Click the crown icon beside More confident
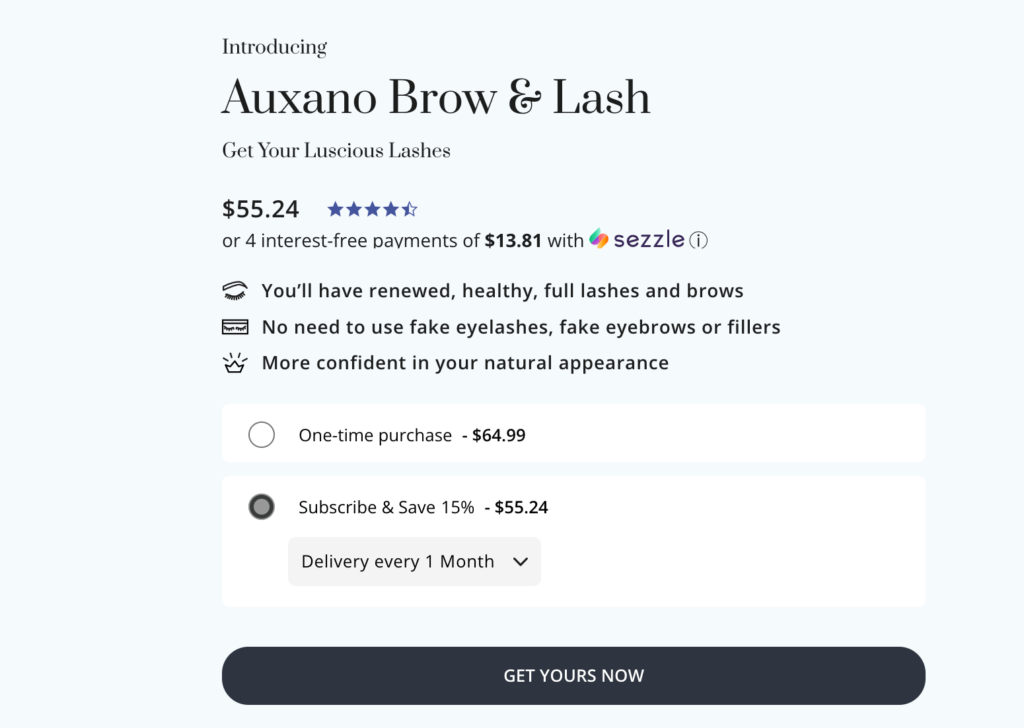The width and height of the screenshot is (1024, 728). pyautogui.click(x=235, y=363)
